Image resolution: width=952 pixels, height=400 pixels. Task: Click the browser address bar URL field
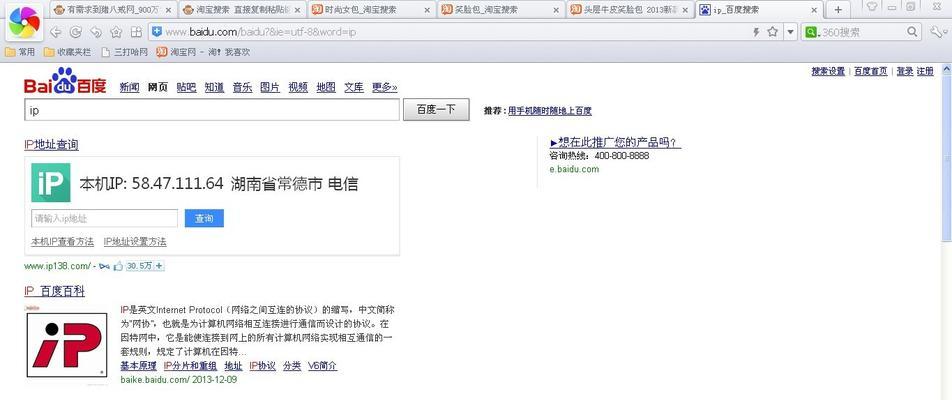pyautogui.click(x=449, y=32)
